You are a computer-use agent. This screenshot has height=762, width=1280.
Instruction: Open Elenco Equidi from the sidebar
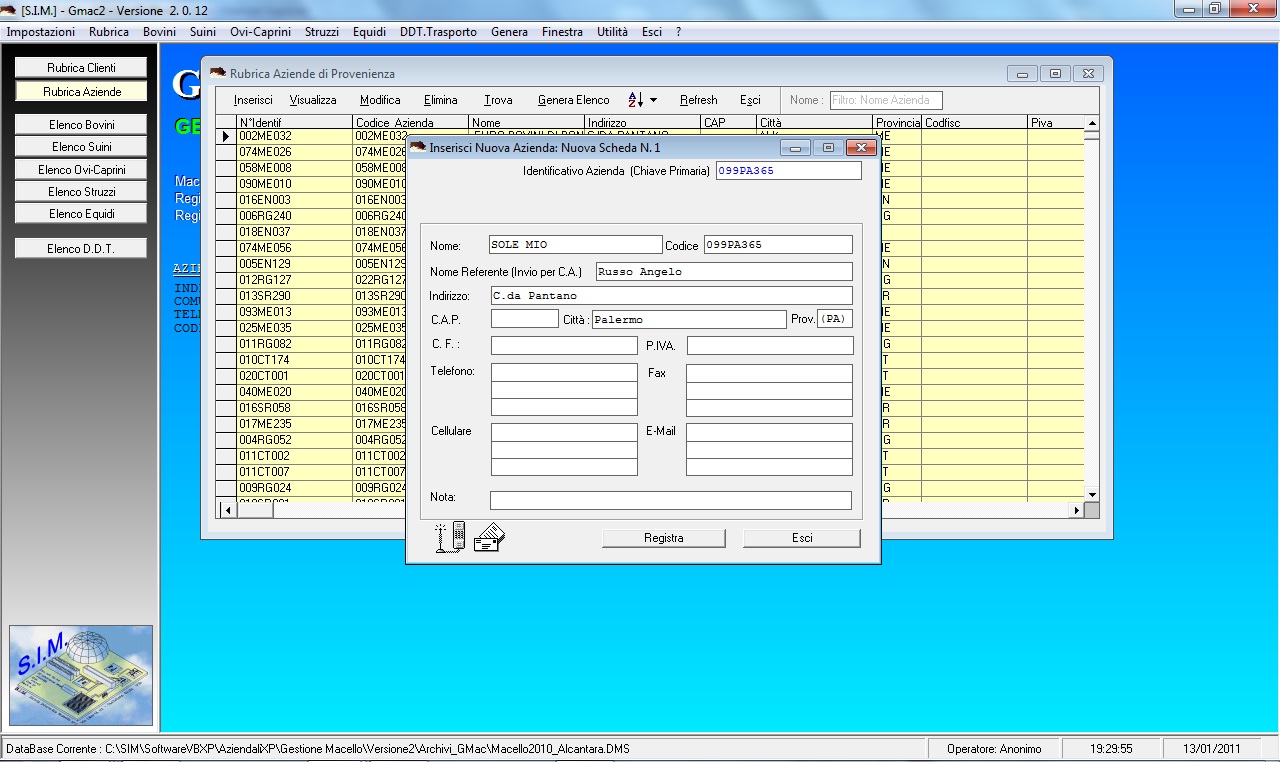pos(81,213)
